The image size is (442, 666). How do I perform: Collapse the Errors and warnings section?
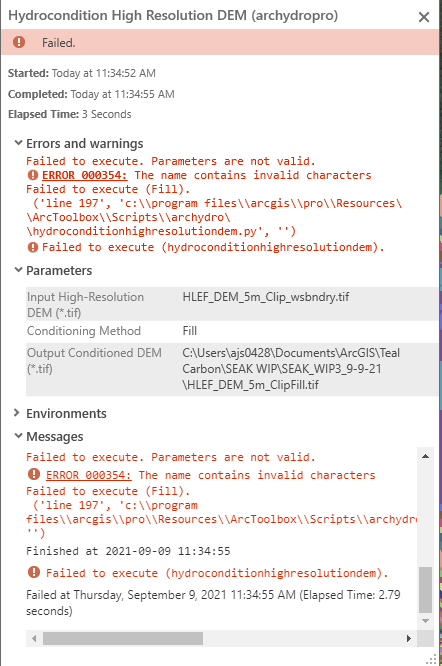point(18,143)
